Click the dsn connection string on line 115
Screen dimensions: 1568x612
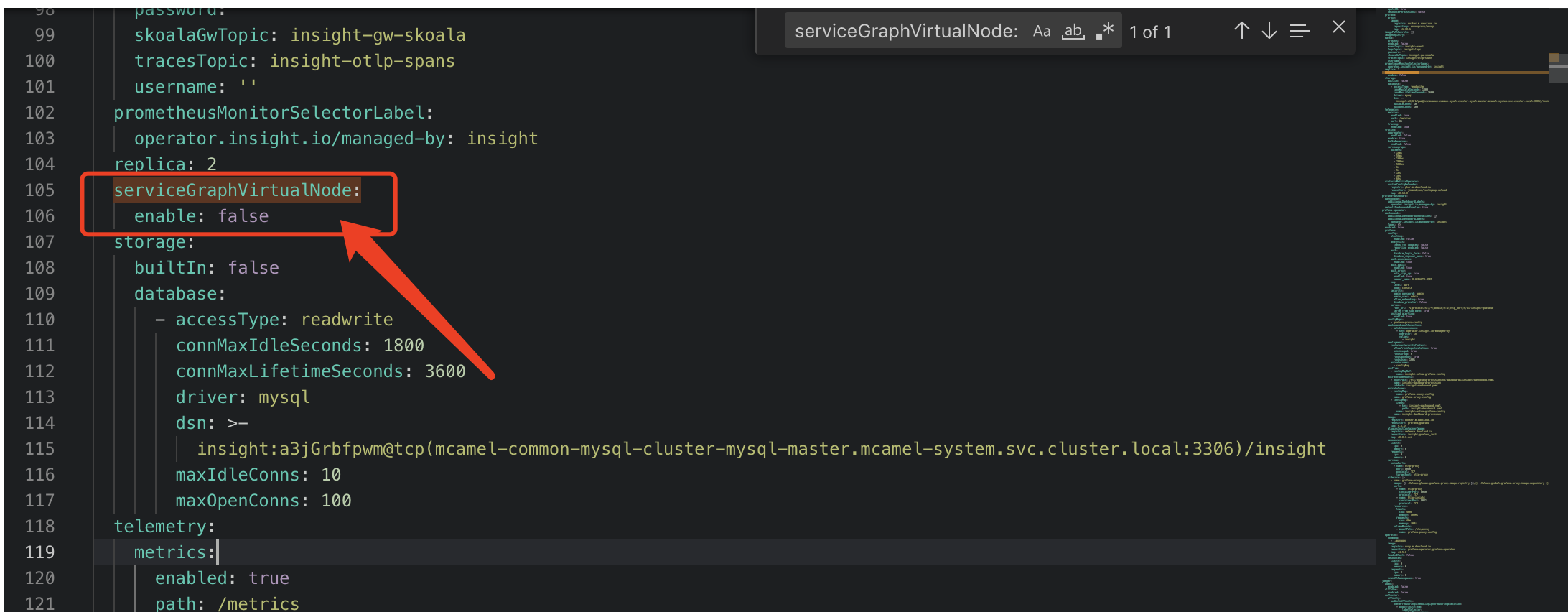[761, 449]
